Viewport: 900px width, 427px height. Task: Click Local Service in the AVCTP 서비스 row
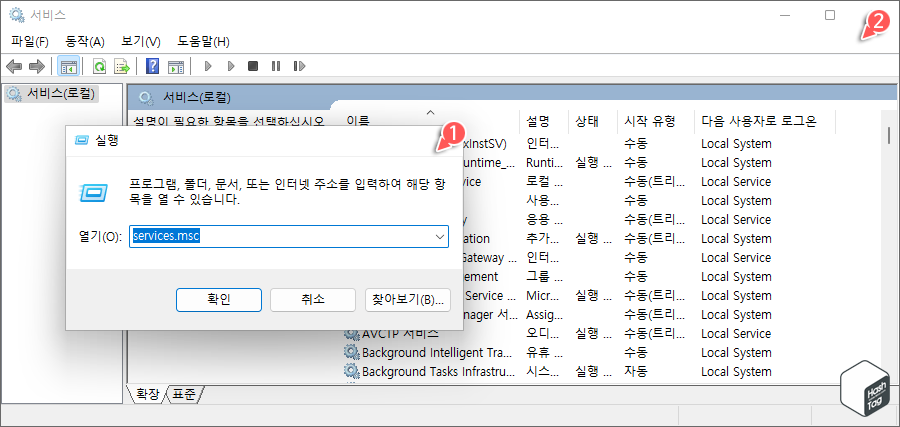coord(736,333)
